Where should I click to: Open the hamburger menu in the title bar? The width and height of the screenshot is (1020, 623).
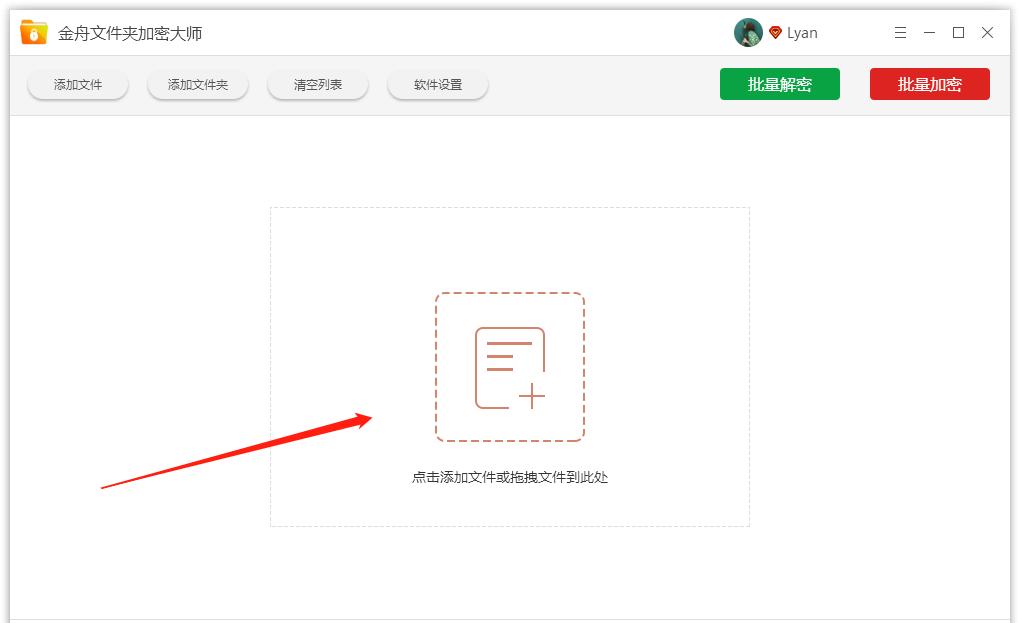tap(899, 32)
